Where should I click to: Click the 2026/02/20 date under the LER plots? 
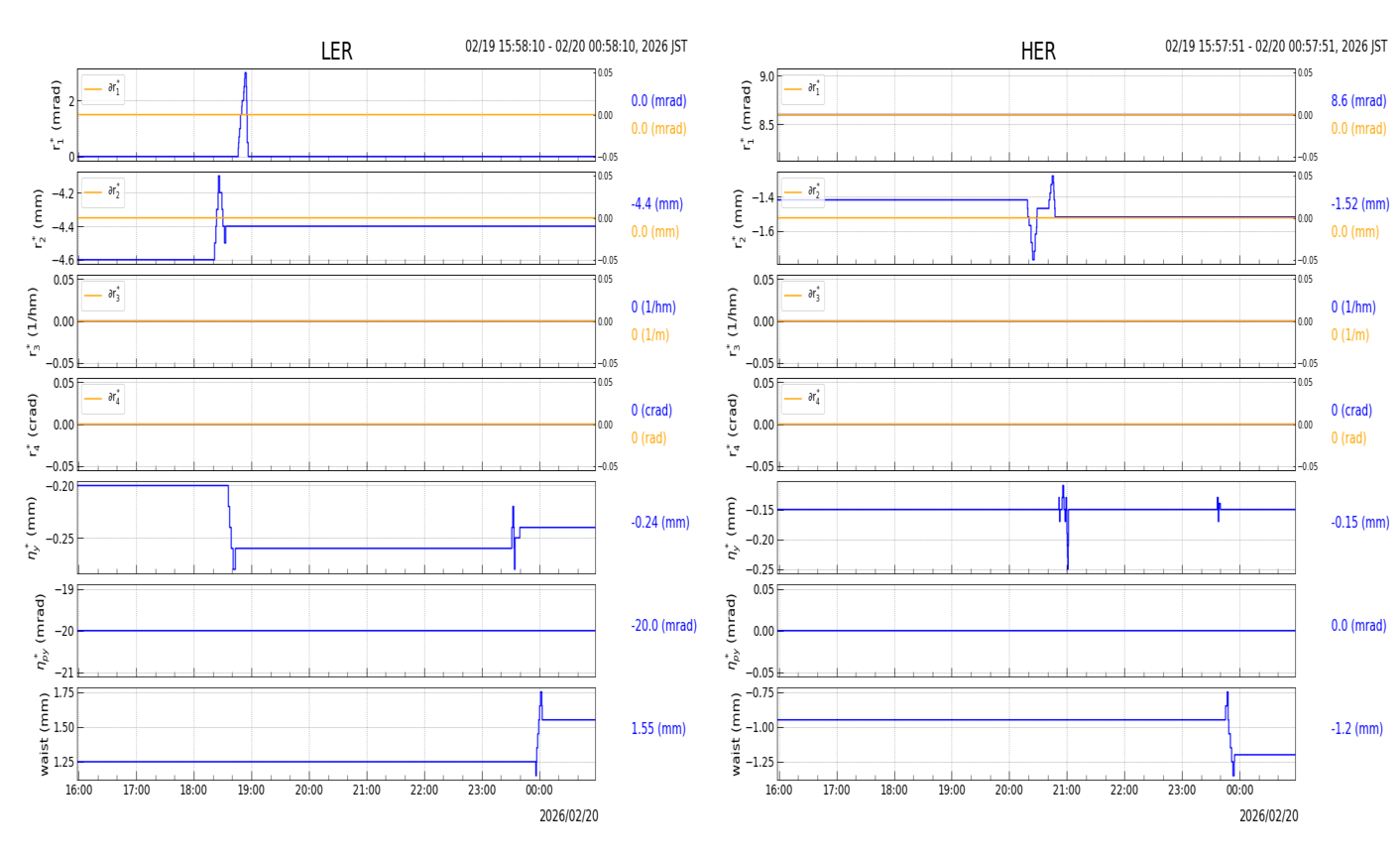[569, 816]
